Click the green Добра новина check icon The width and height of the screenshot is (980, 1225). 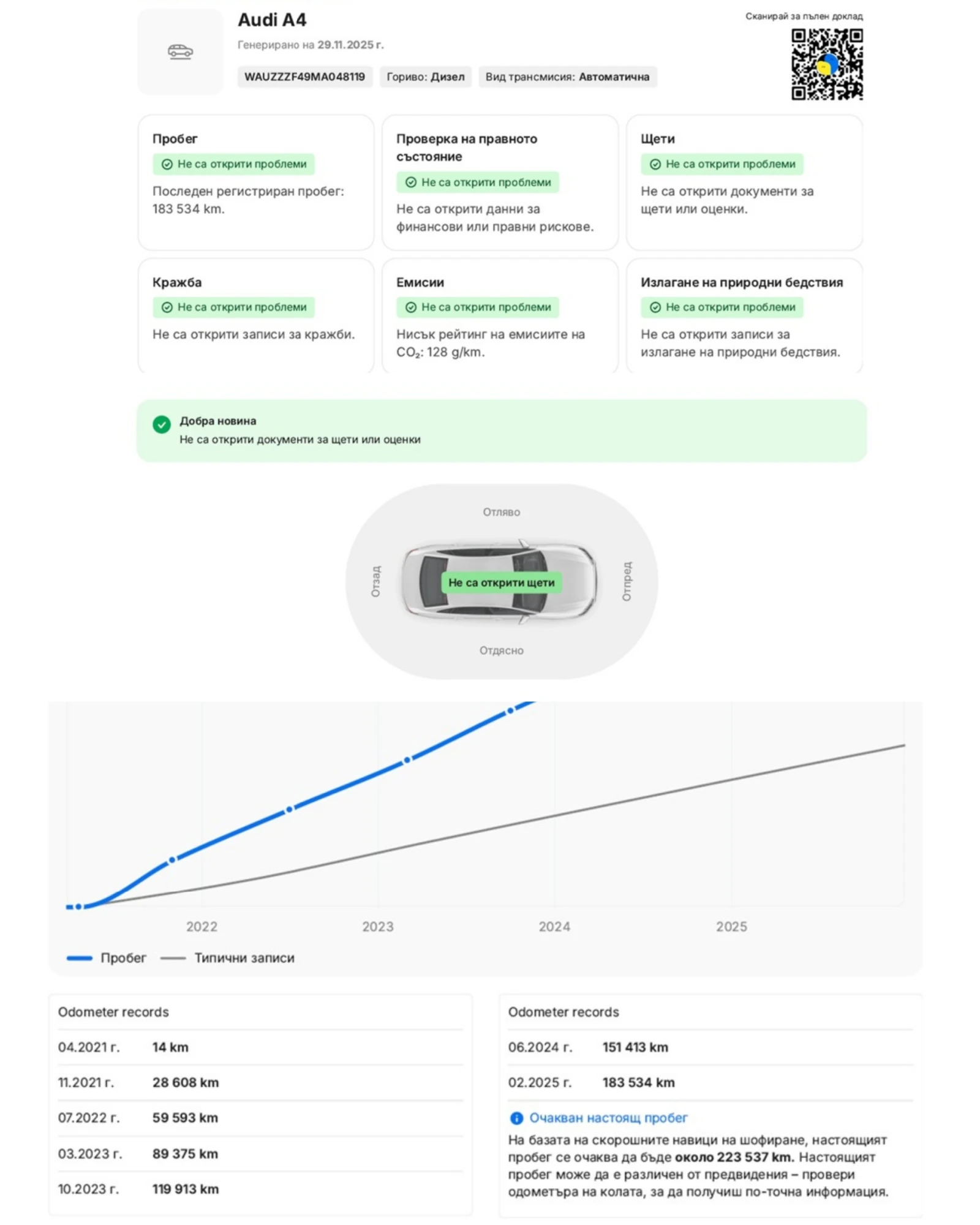click(162, 424)
